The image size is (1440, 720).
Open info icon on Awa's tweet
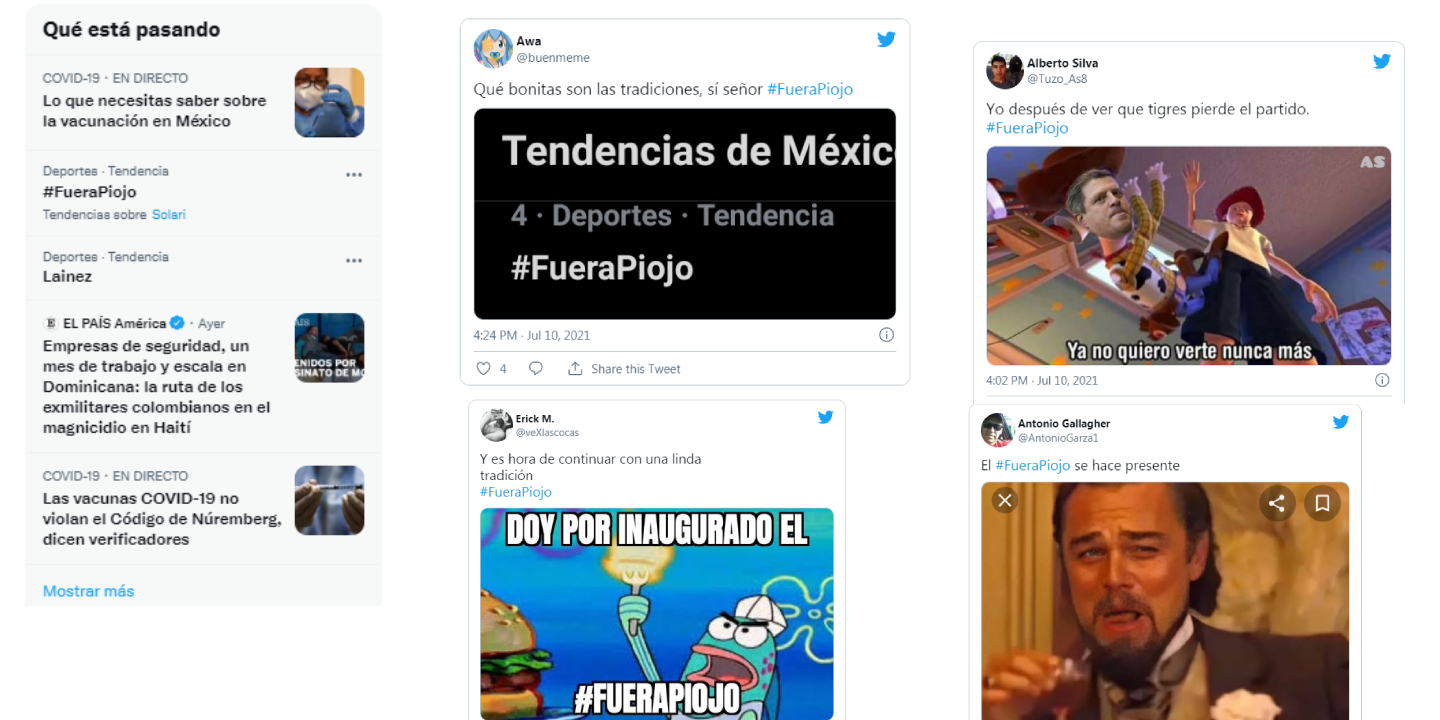pos(886,335)
